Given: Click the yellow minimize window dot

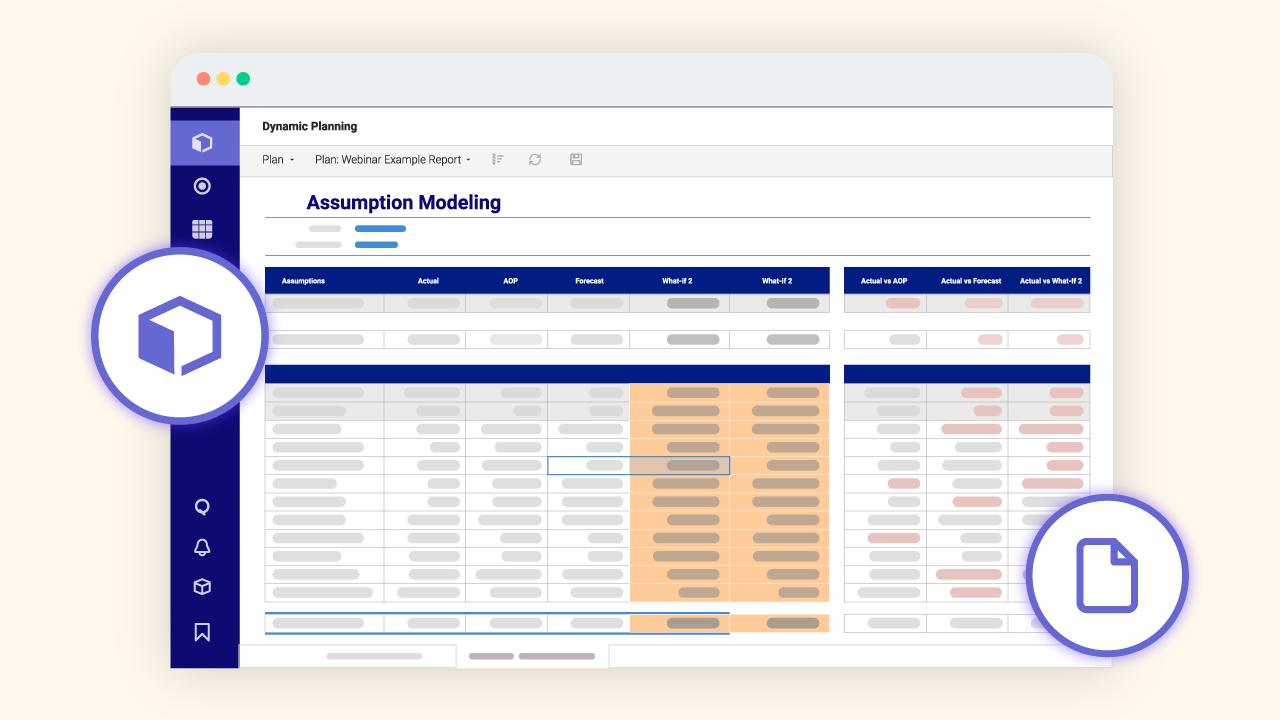Looking at the screenshot, I should (x=223, y=79).
